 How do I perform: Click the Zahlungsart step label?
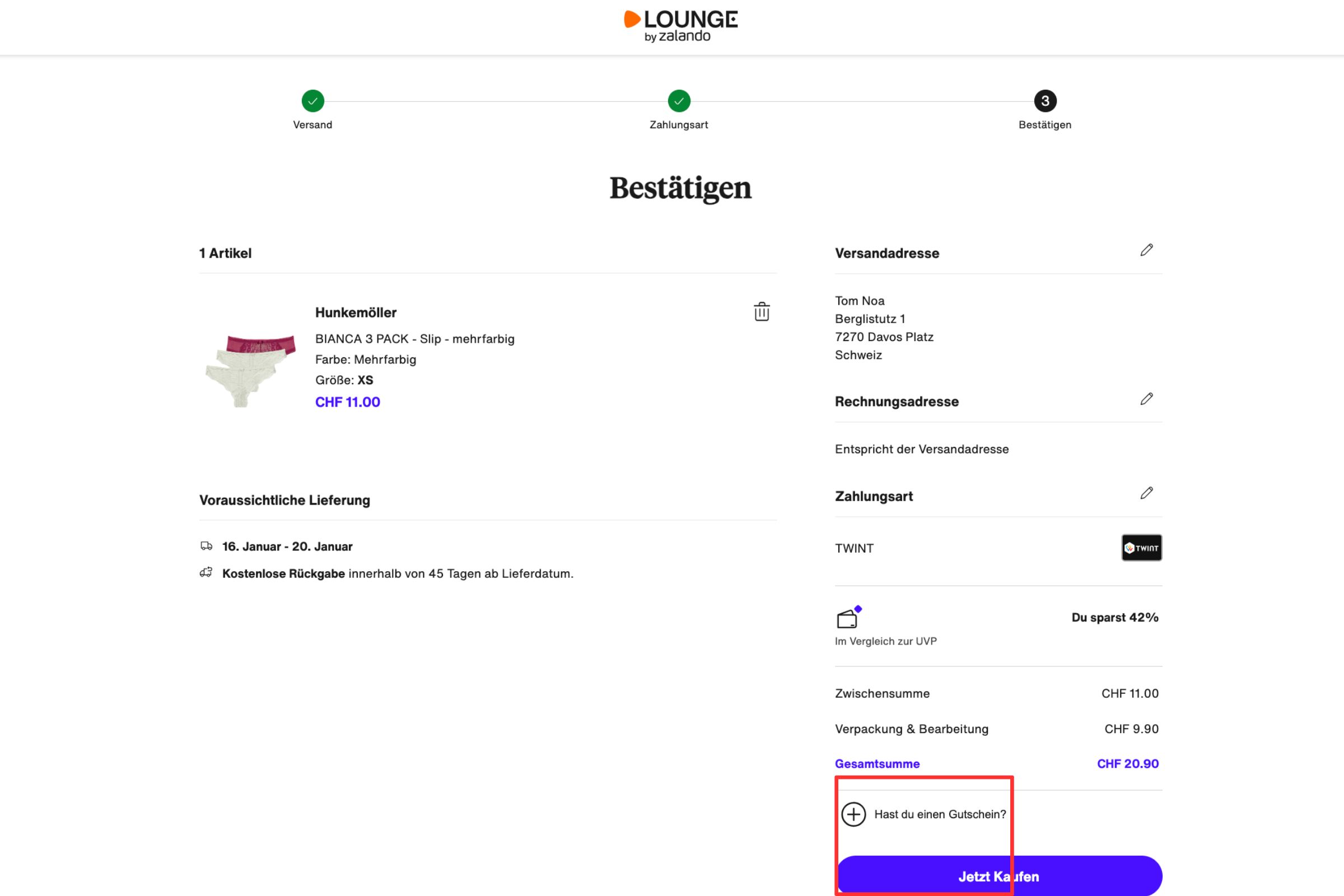tap(678, 124)
